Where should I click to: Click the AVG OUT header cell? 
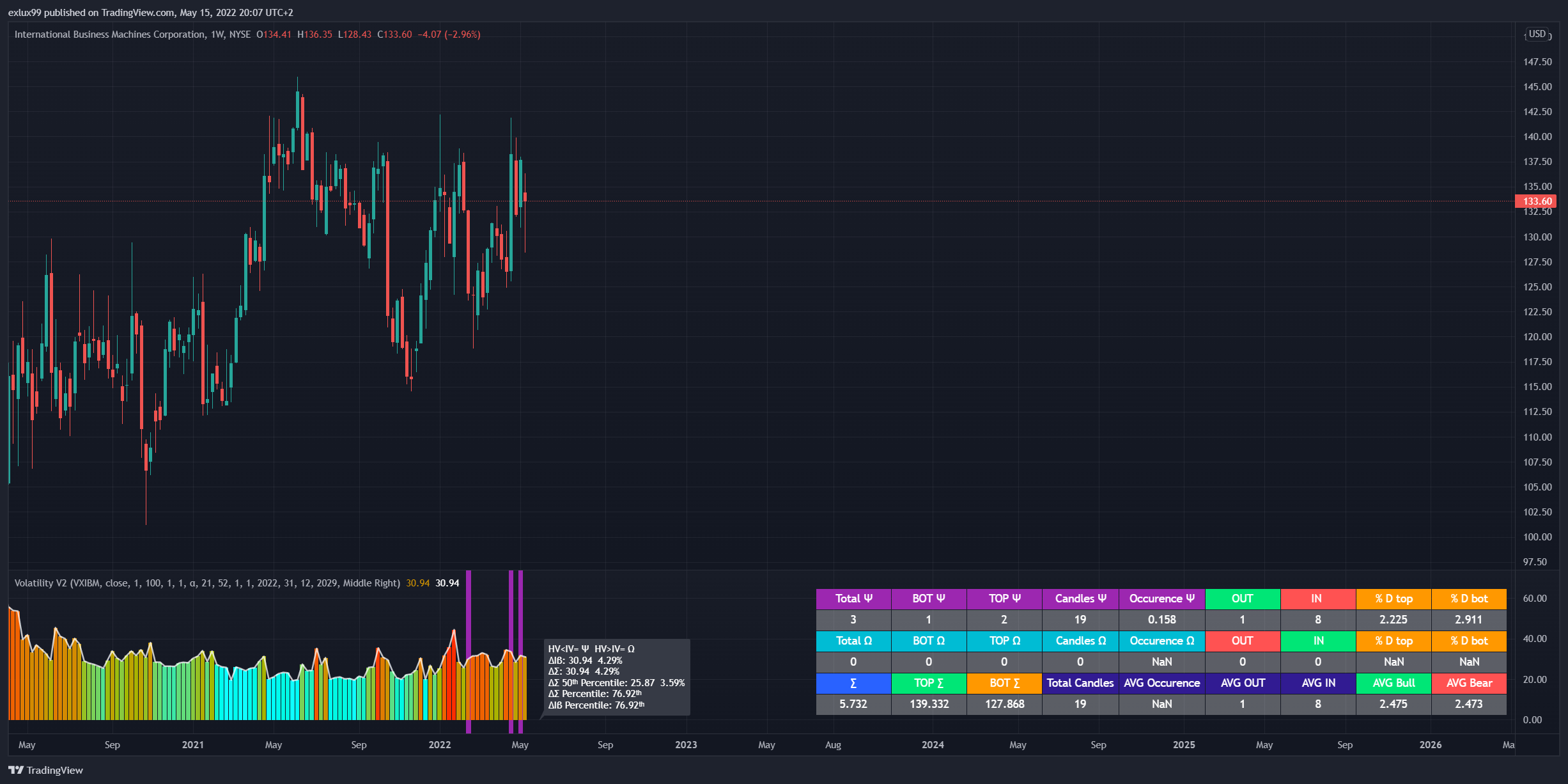point(1243,684)
